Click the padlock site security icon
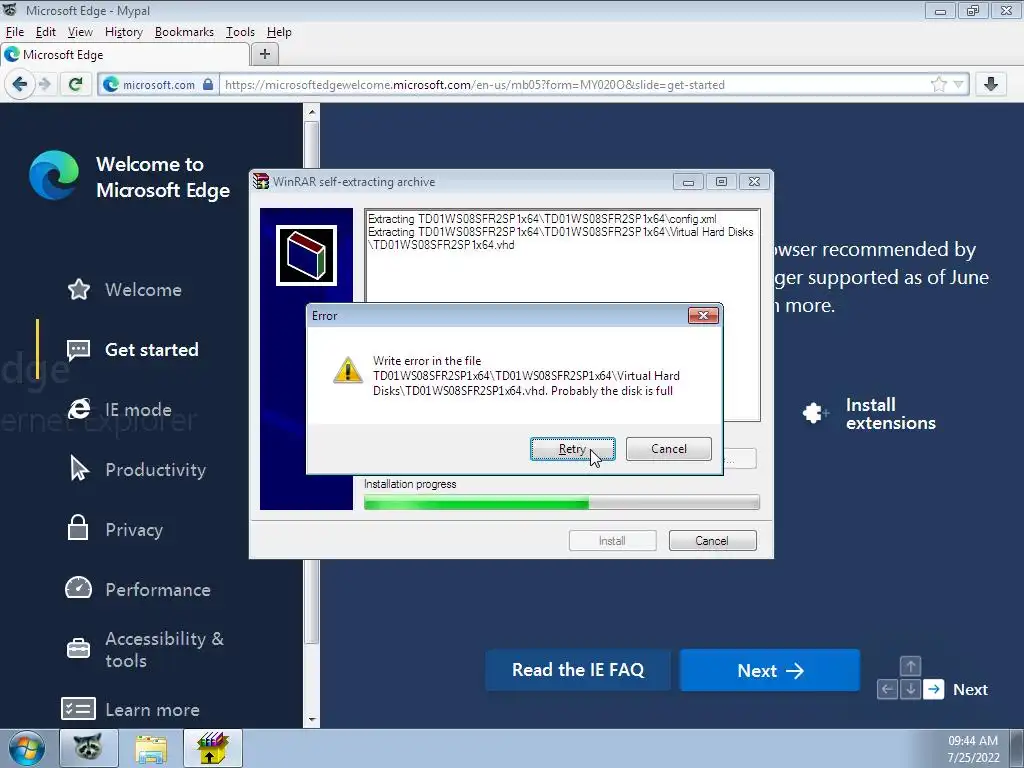This screenshot has height=768, width=1024. (x=208, y=84)
